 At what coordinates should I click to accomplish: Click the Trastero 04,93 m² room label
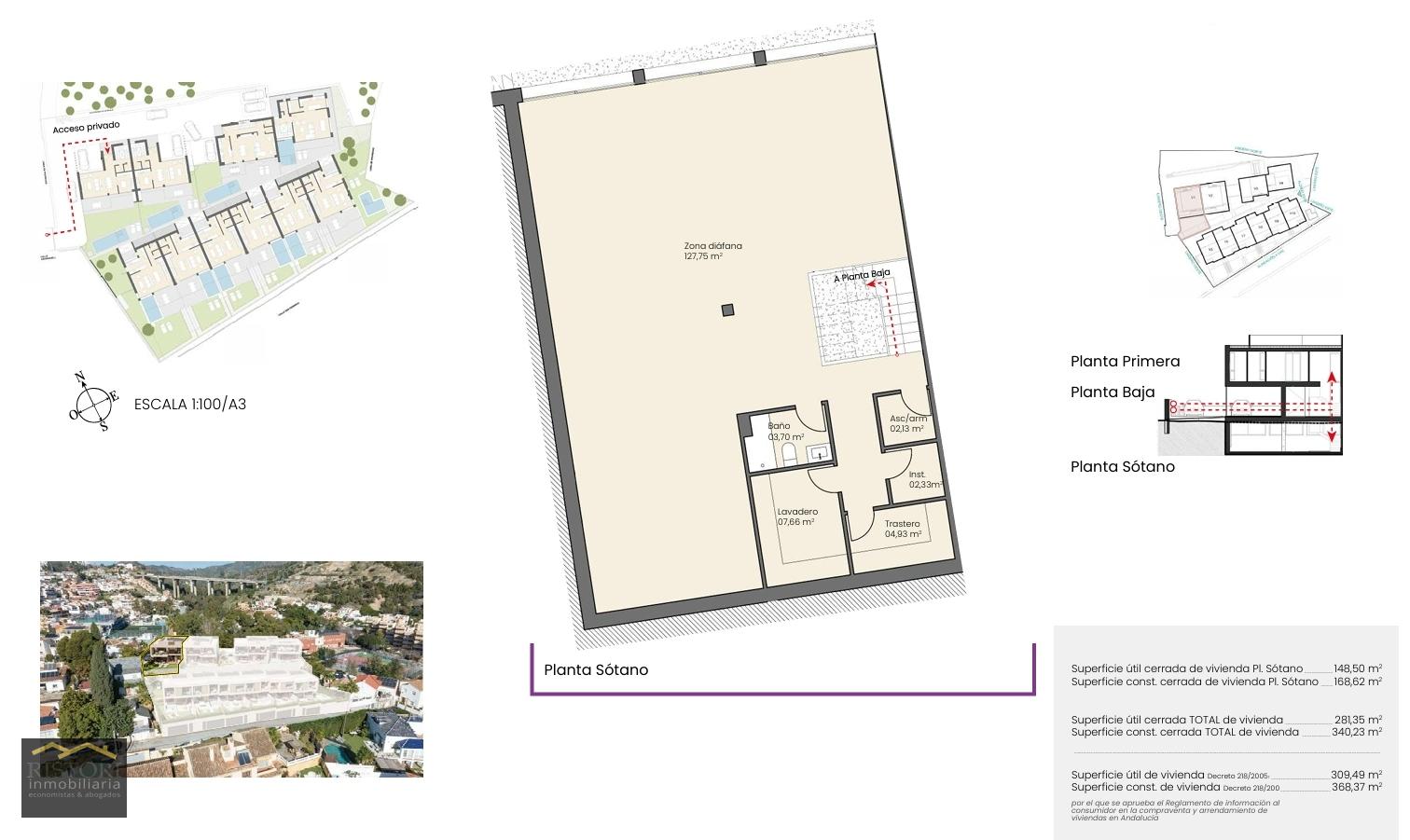coord(902,529)
